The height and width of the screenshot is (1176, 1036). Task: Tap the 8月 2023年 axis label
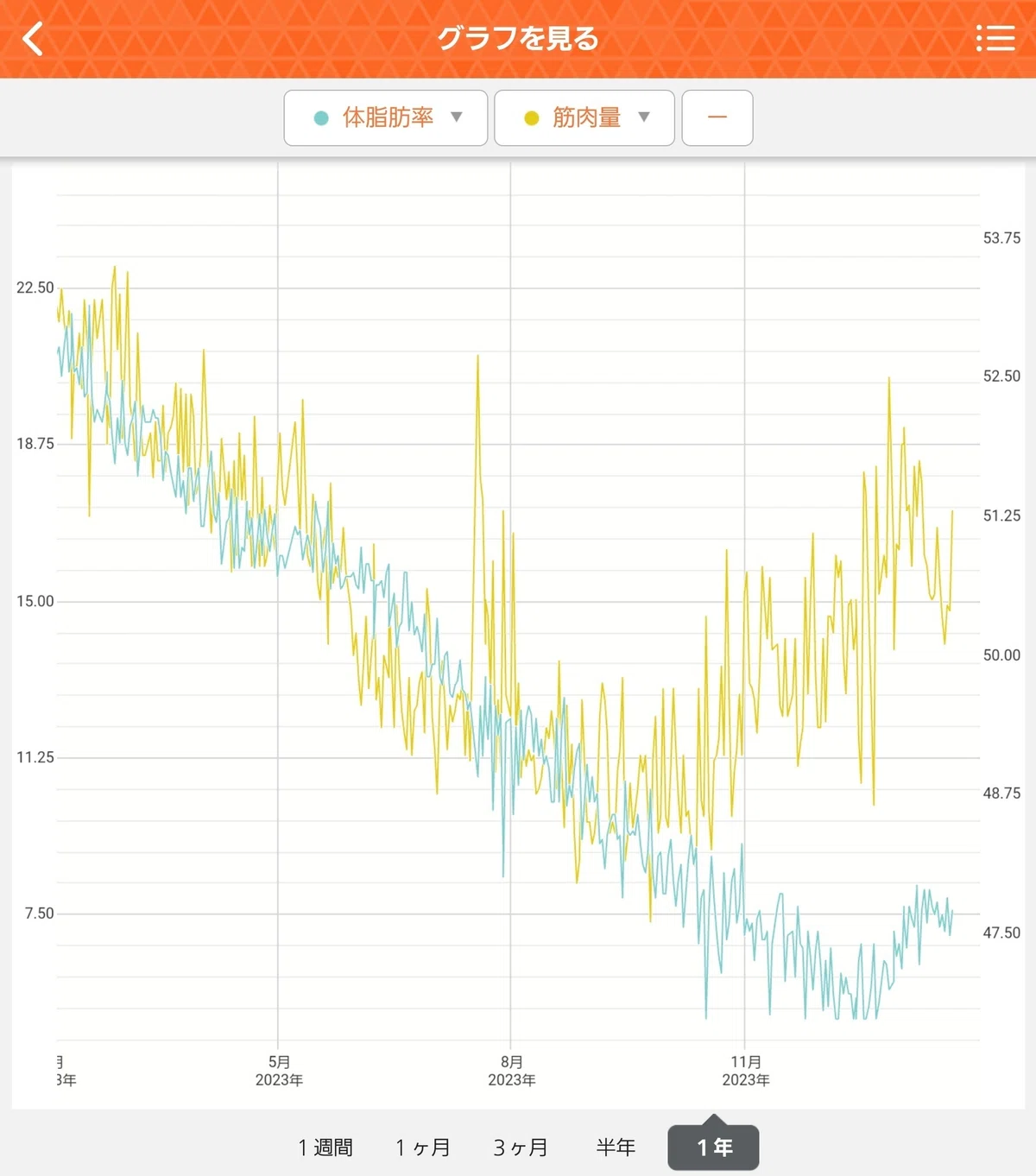(x=512, y=1071)
